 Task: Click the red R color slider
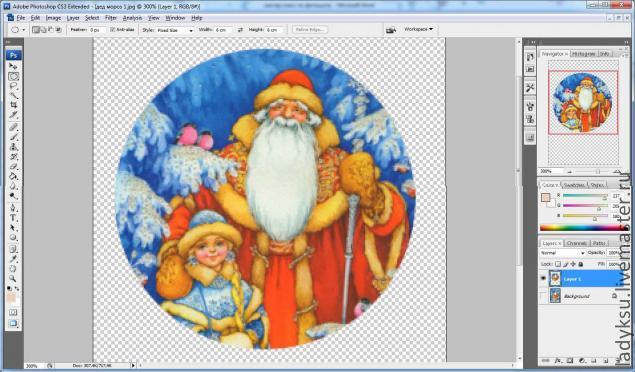tap(585, 196)
